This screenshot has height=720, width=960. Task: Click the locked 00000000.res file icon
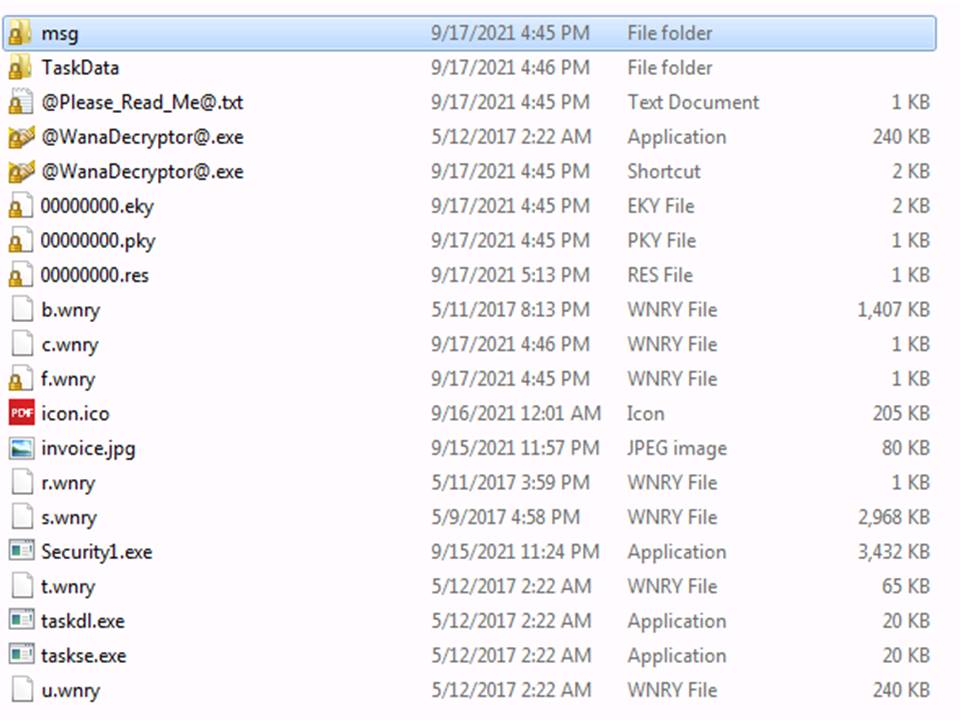pos(20,275)
